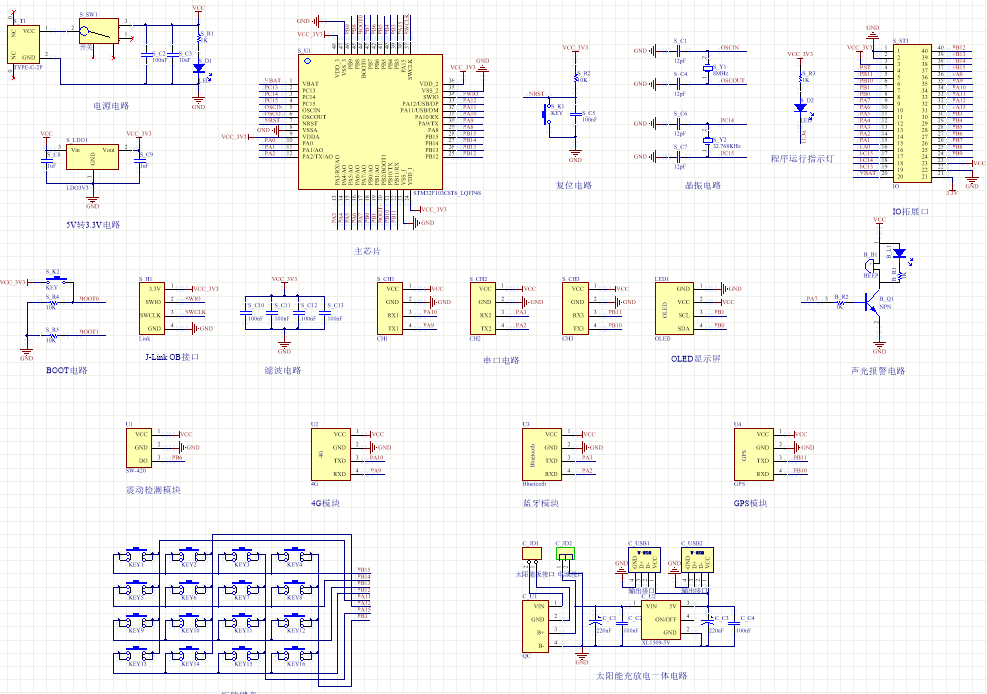Click the J-Link OB接口 title label

[172, 357]
